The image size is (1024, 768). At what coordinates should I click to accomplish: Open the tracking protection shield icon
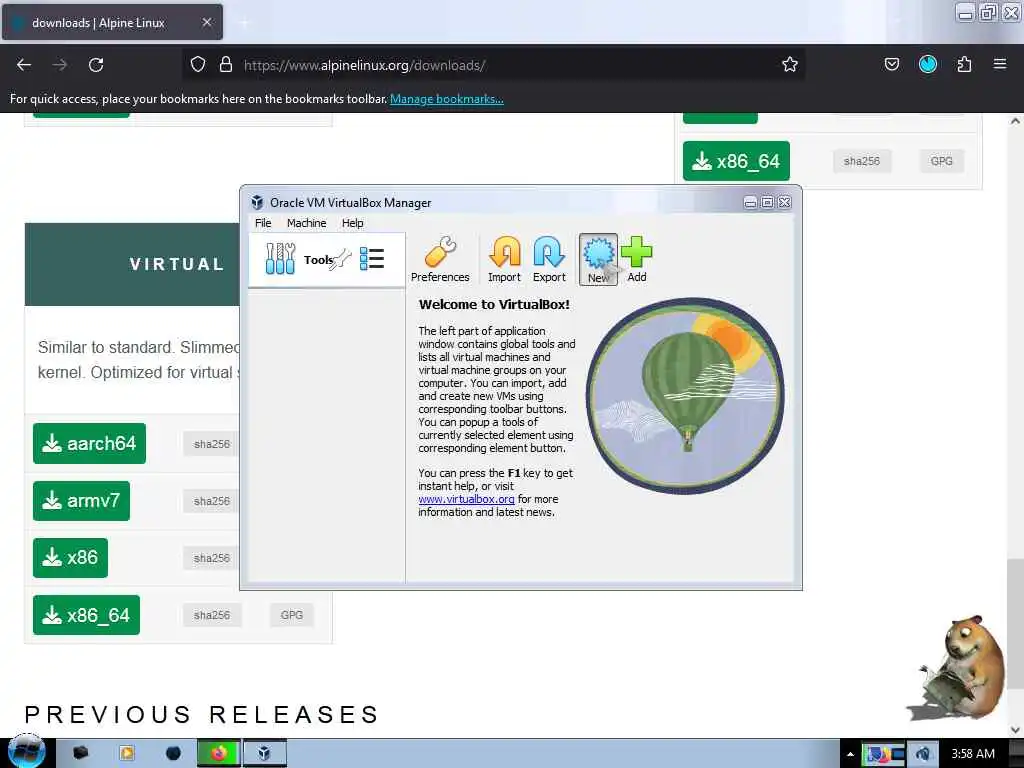pos(198,65)
